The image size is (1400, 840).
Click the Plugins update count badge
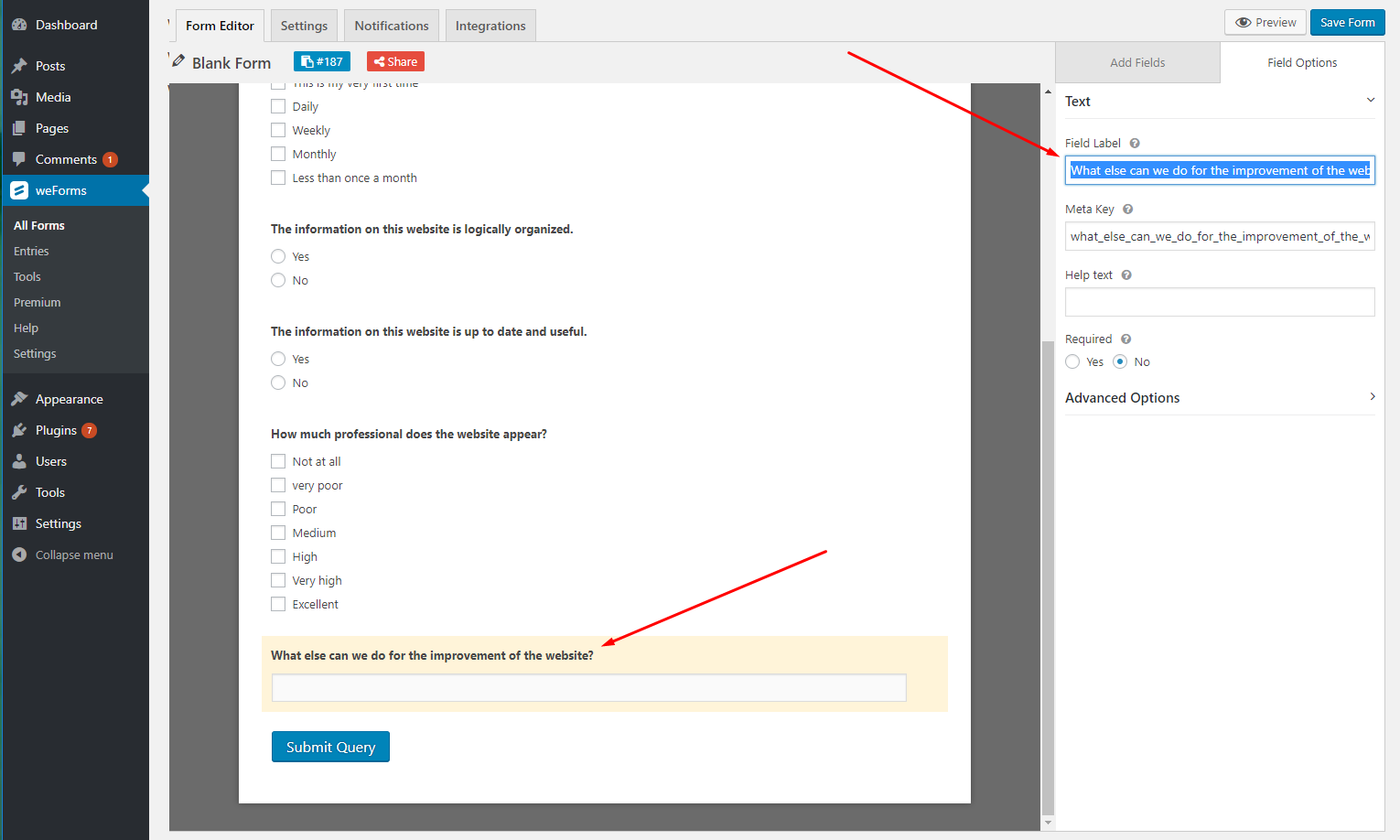[x=90, y=430]
